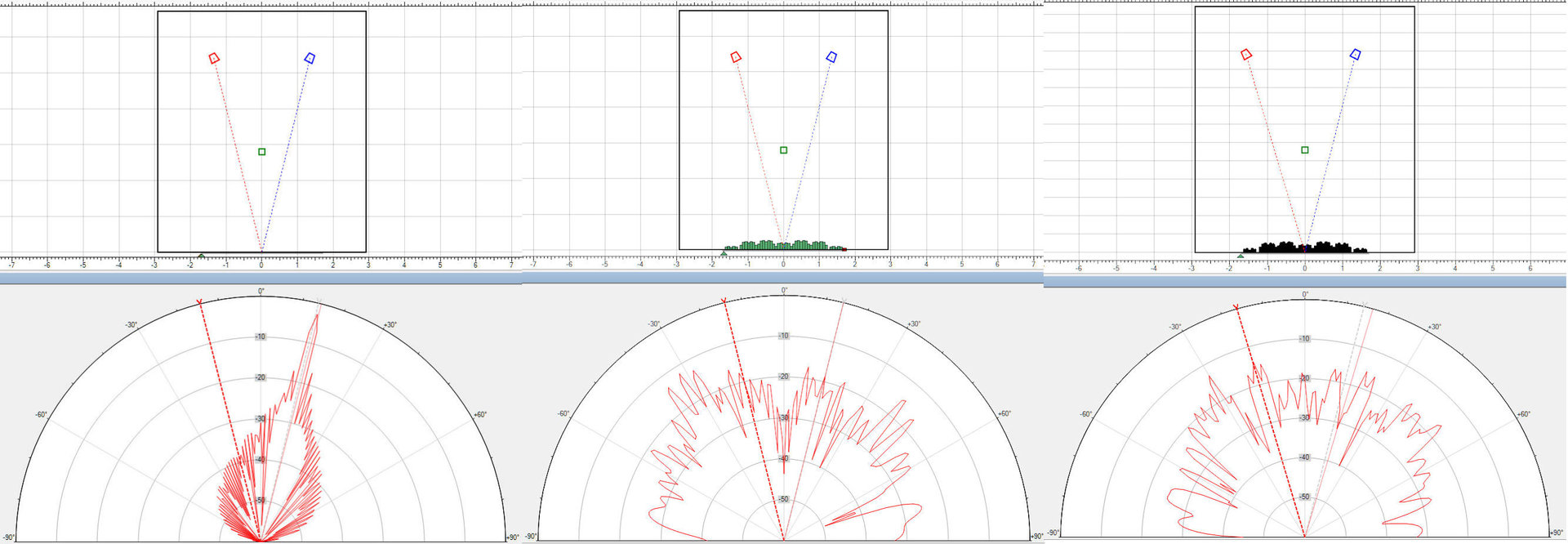Select blue receiver marker in black diffuser view

click(x=1356, y=55)
